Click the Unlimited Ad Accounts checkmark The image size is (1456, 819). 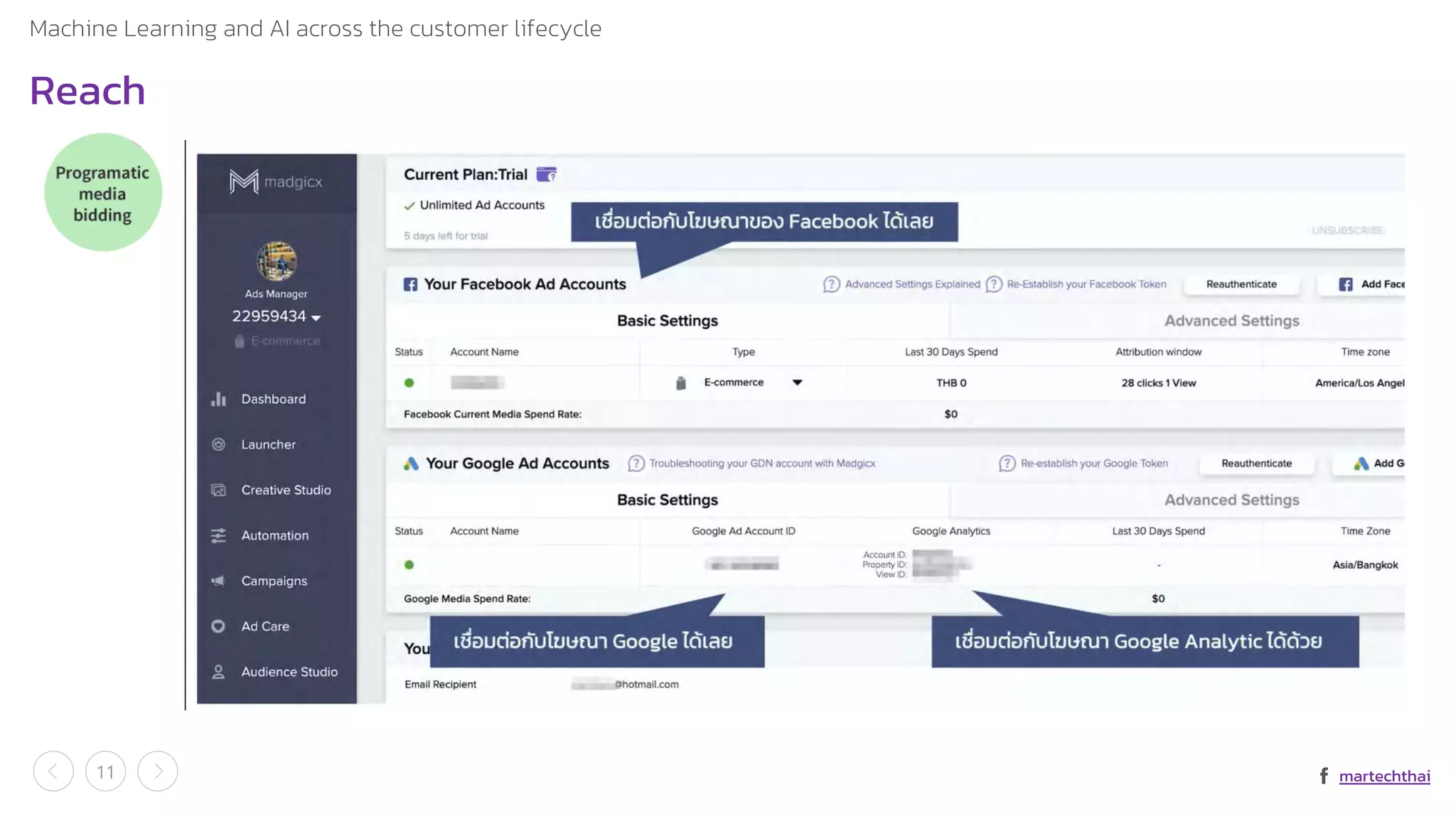click(409, 205)
